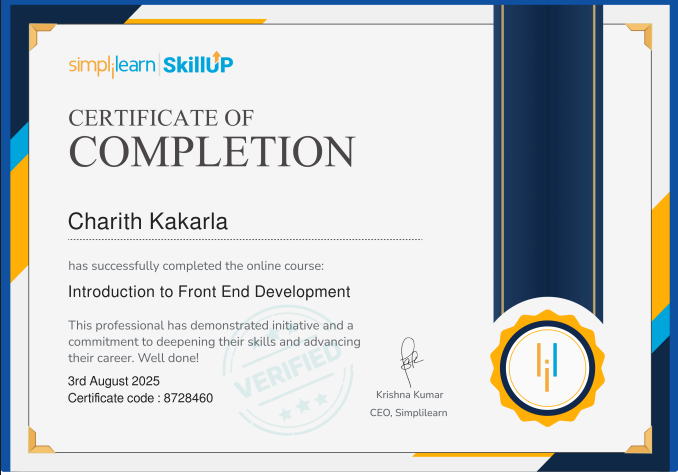Click the line 'This professional has demonstrated initiative and a'
The image size is (678, 475).
click(x=211, y=325)
